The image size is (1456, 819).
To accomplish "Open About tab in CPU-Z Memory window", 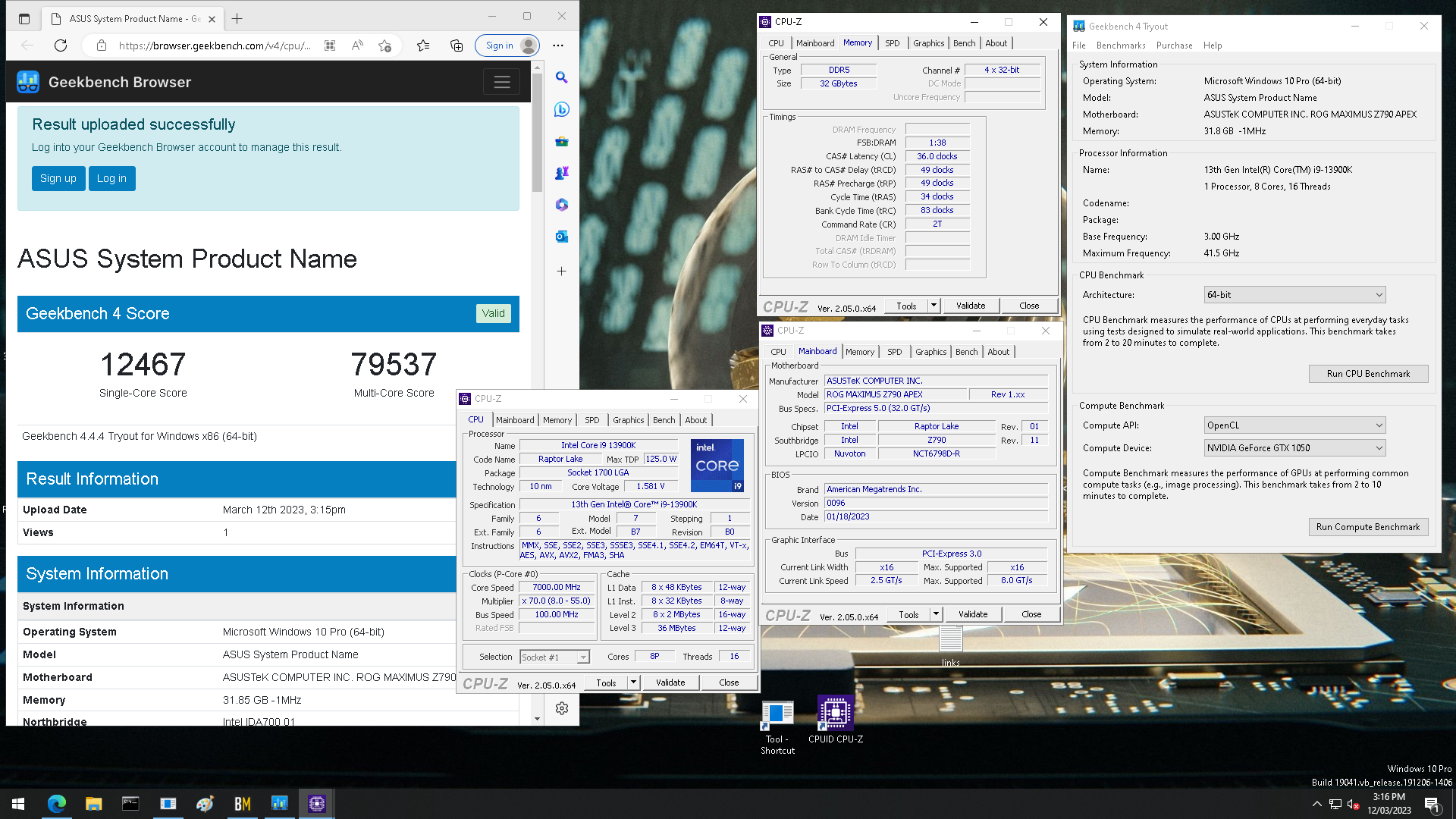I will 996,43.
